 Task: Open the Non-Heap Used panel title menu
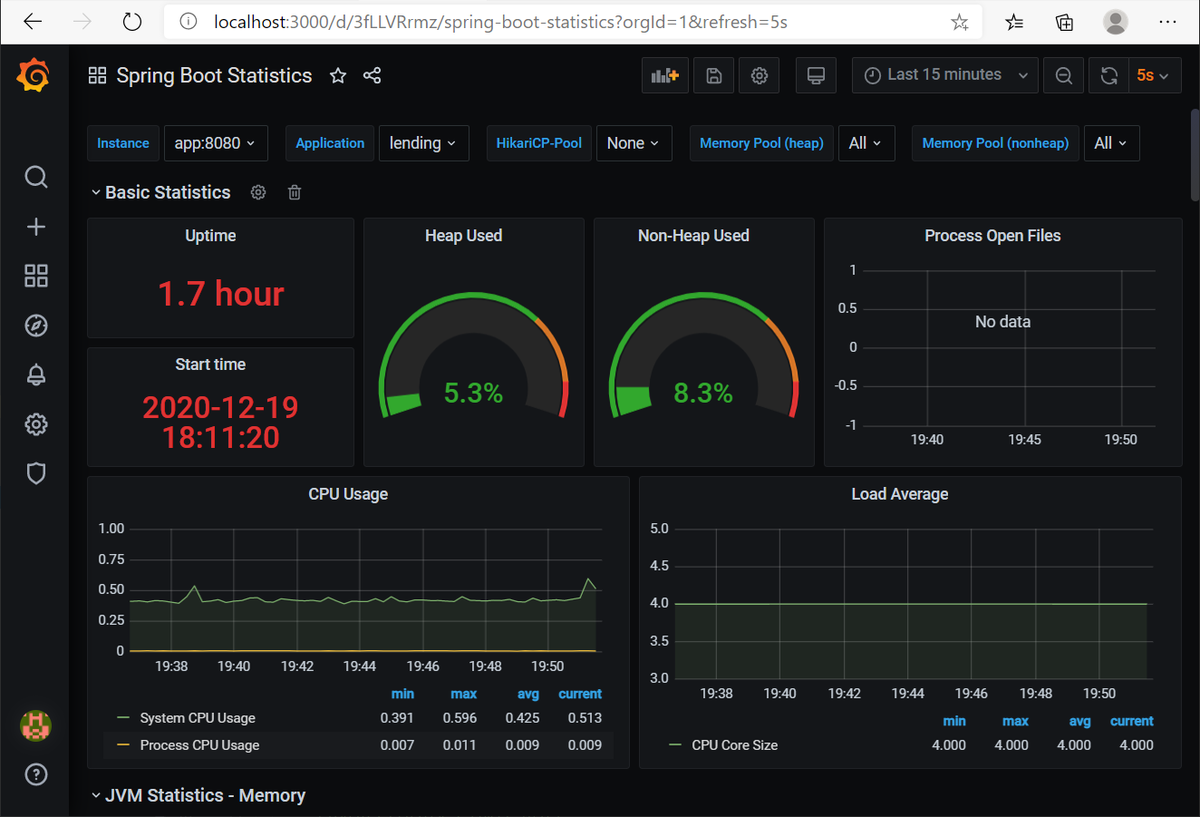point(693,236)
